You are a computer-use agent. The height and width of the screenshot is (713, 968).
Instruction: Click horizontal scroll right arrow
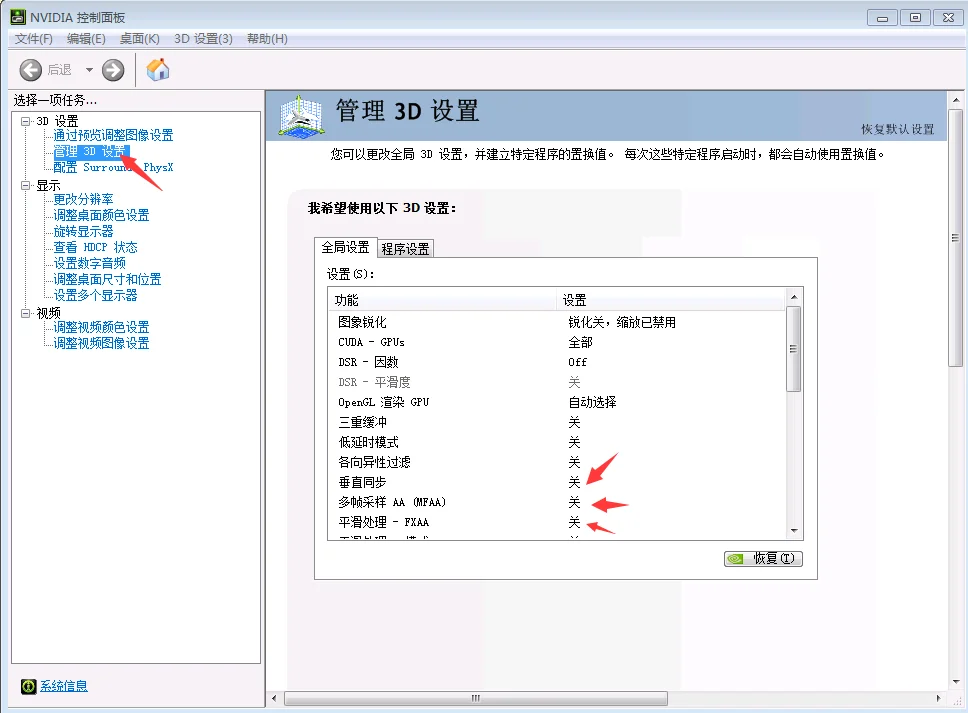(938, 698)
